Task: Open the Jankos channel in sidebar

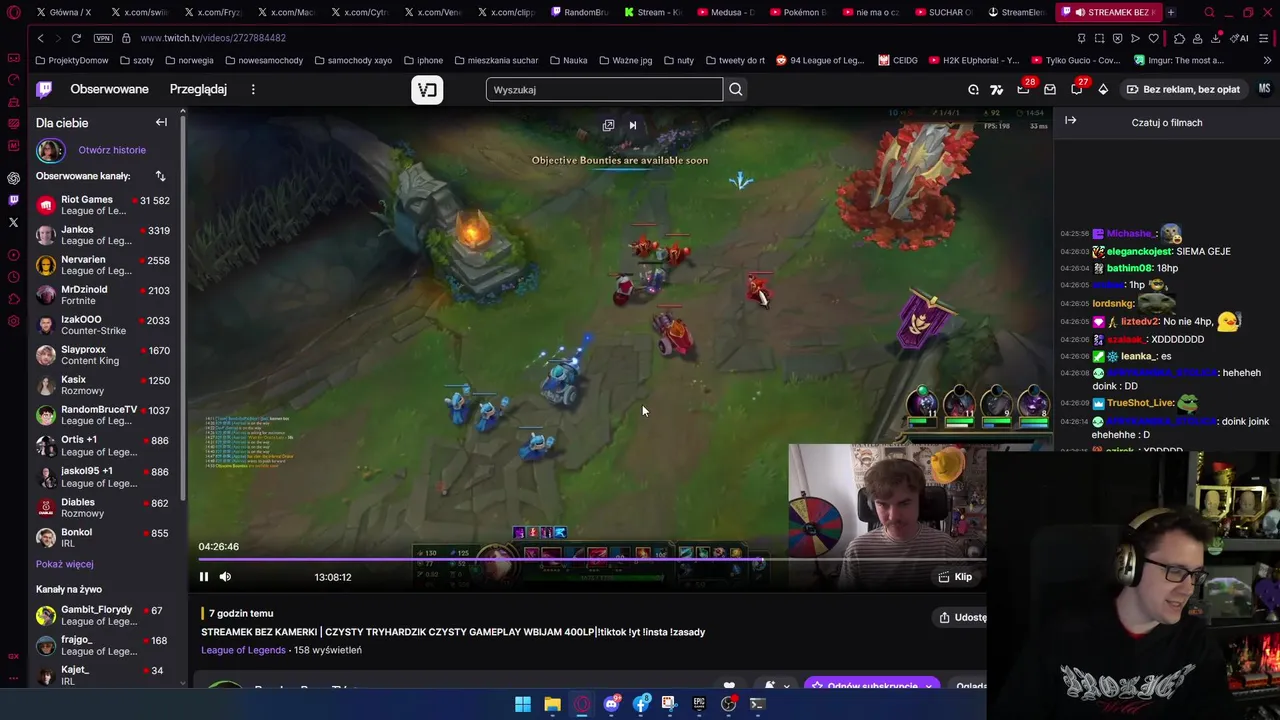Action: (x=104, y=235)
